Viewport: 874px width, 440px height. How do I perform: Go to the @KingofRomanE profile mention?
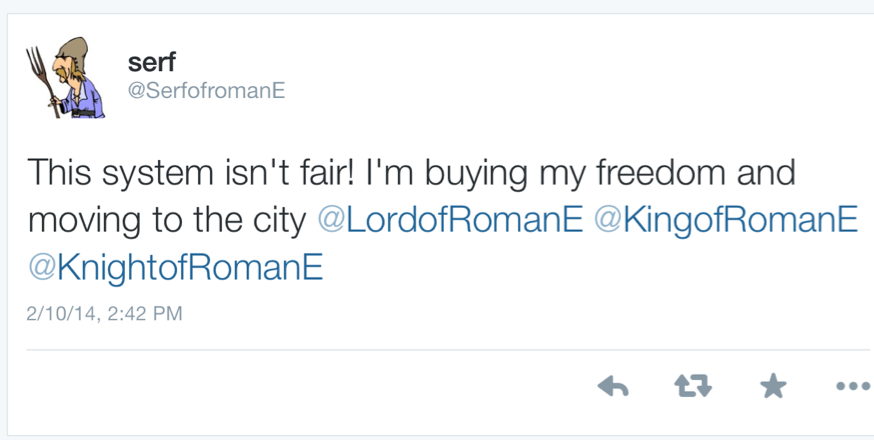[726, 220]
